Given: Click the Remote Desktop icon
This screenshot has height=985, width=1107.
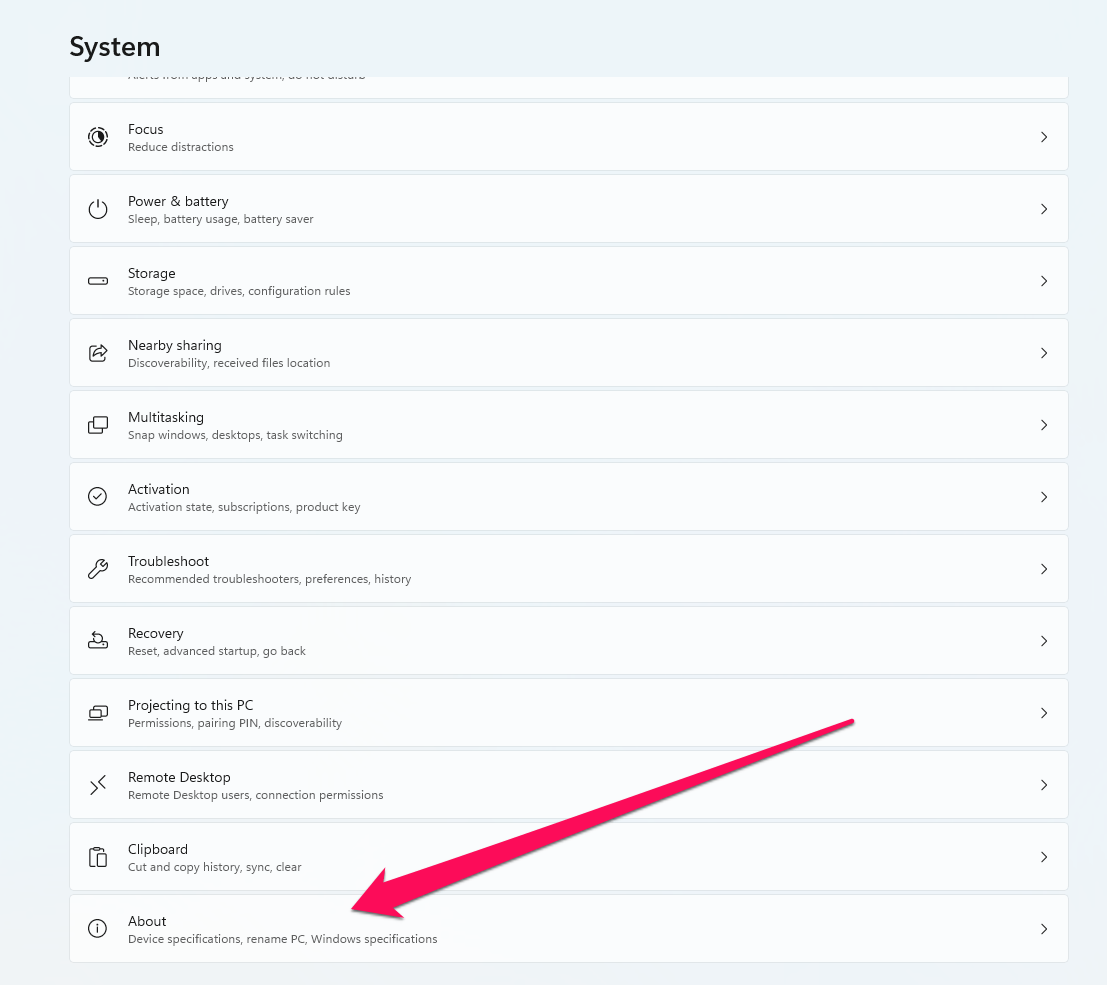Looking at the screenshot, I should (98, 785).
